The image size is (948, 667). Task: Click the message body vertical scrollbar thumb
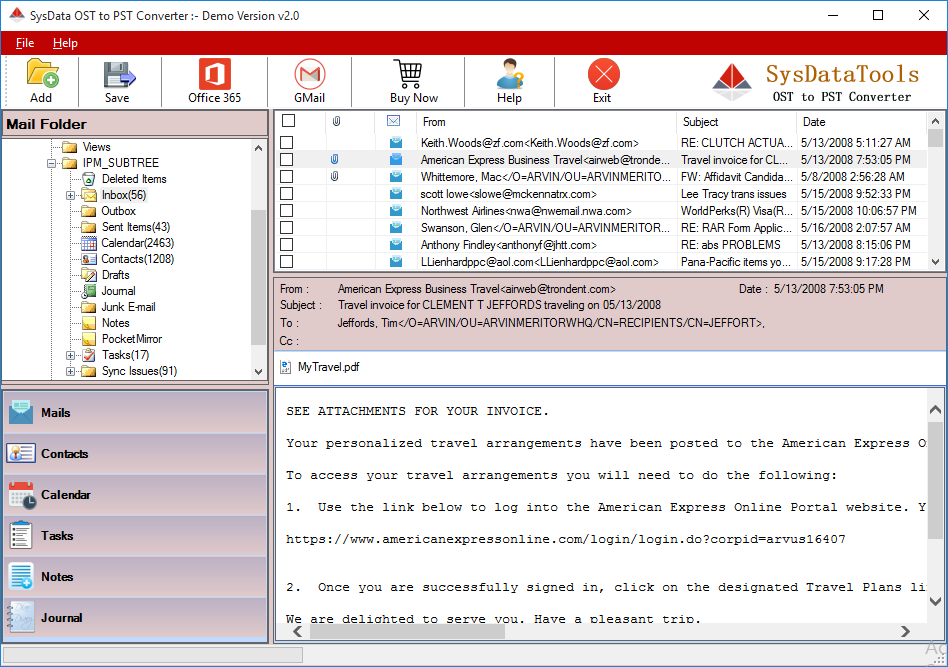935,480
